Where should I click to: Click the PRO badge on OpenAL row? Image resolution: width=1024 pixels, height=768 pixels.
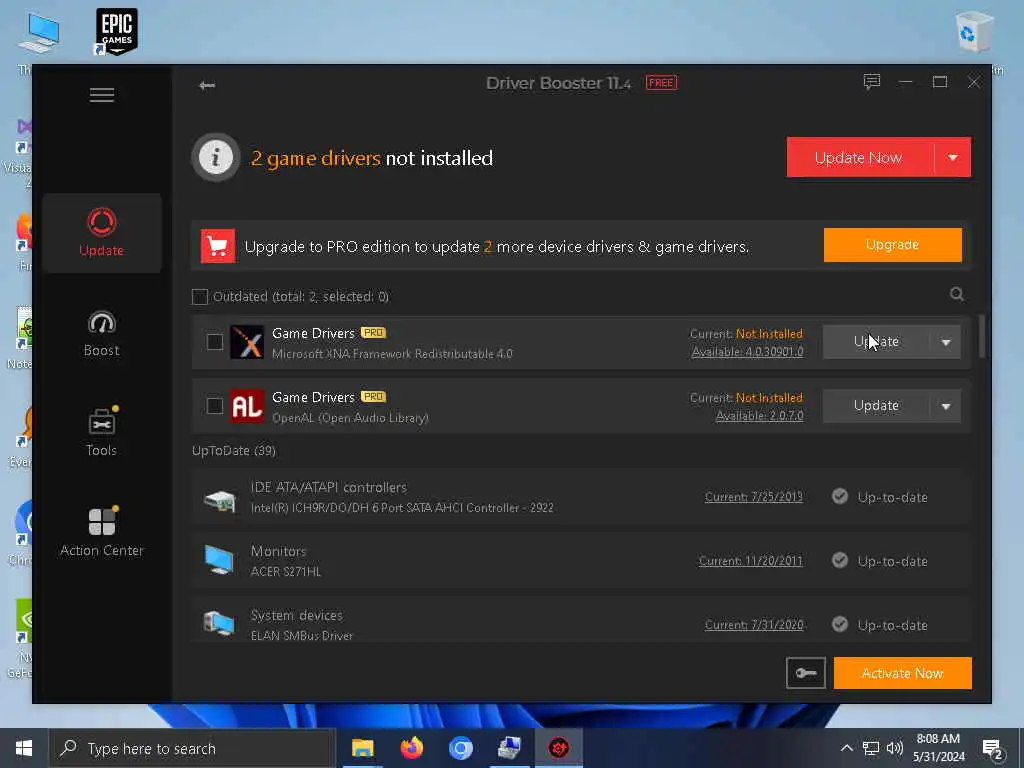(x=374, y=396)
